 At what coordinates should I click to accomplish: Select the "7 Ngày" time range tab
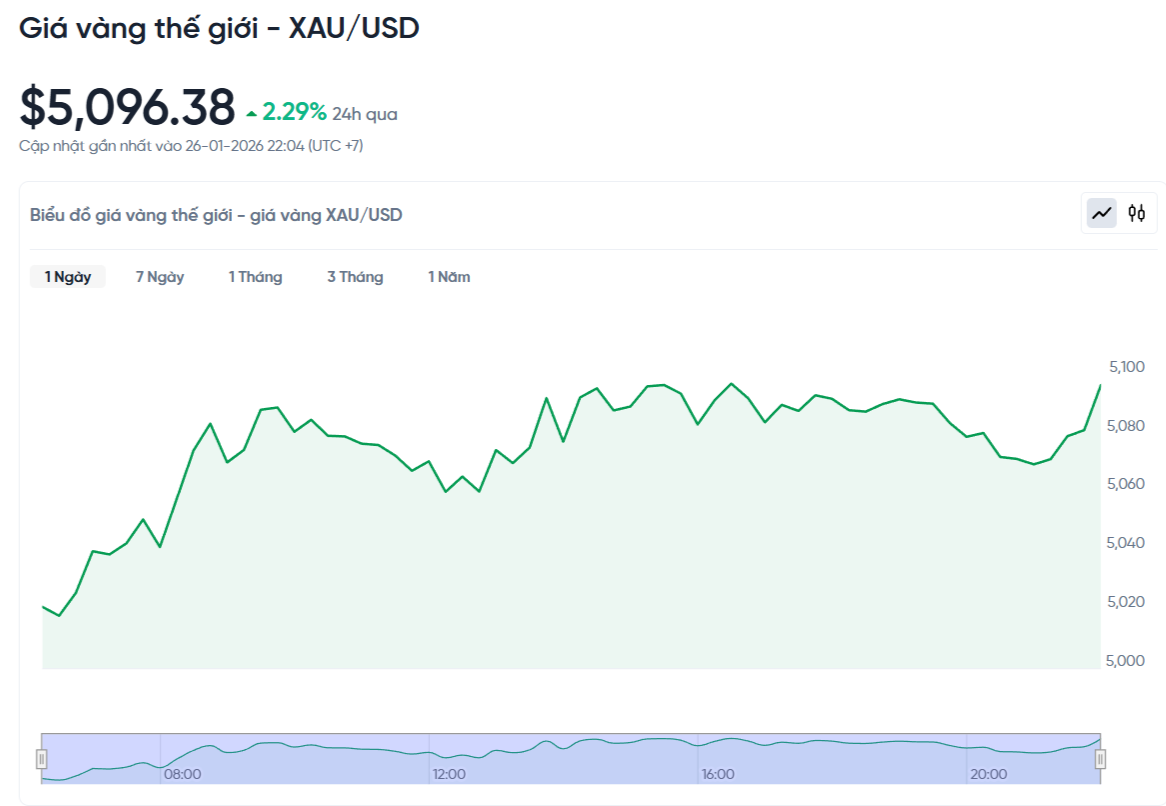click(159, 277)
